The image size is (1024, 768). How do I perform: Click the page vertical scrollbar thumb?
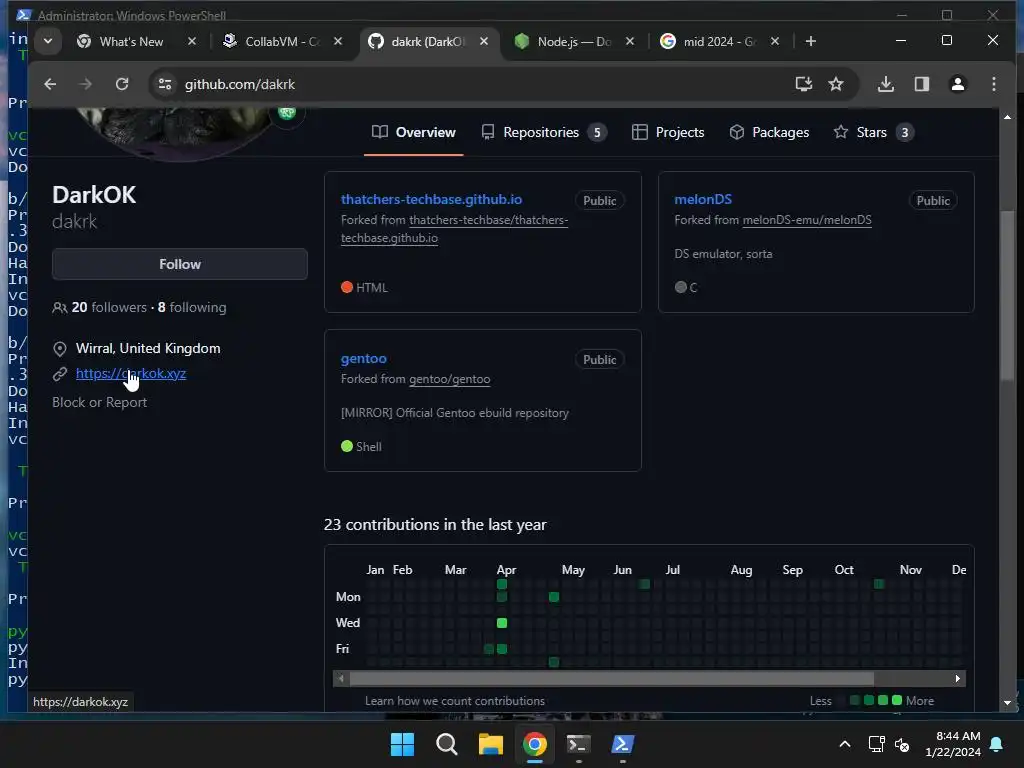(1008, 297)
